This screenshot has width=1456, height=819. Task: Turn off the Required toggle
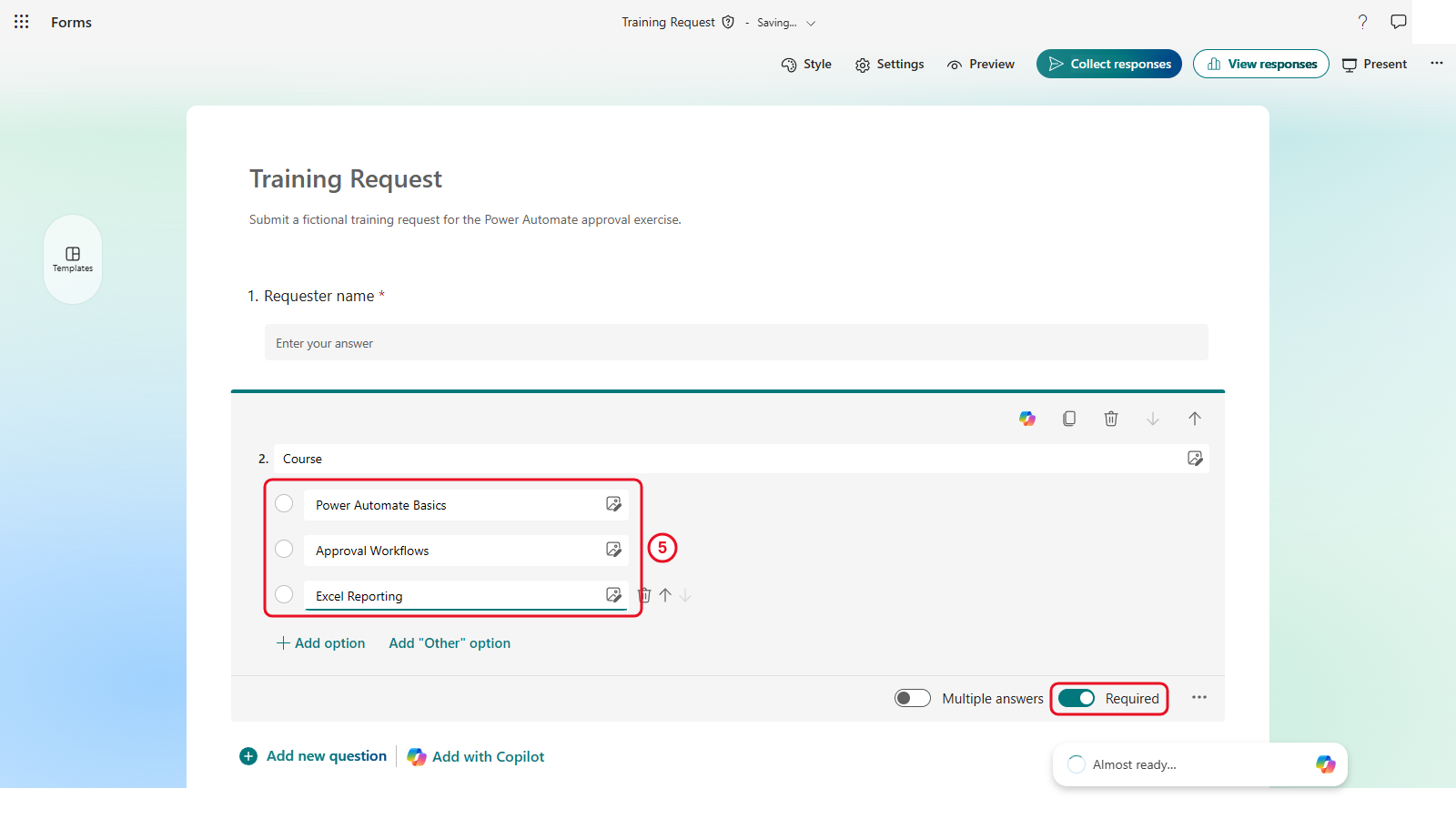coord(1077,698)
